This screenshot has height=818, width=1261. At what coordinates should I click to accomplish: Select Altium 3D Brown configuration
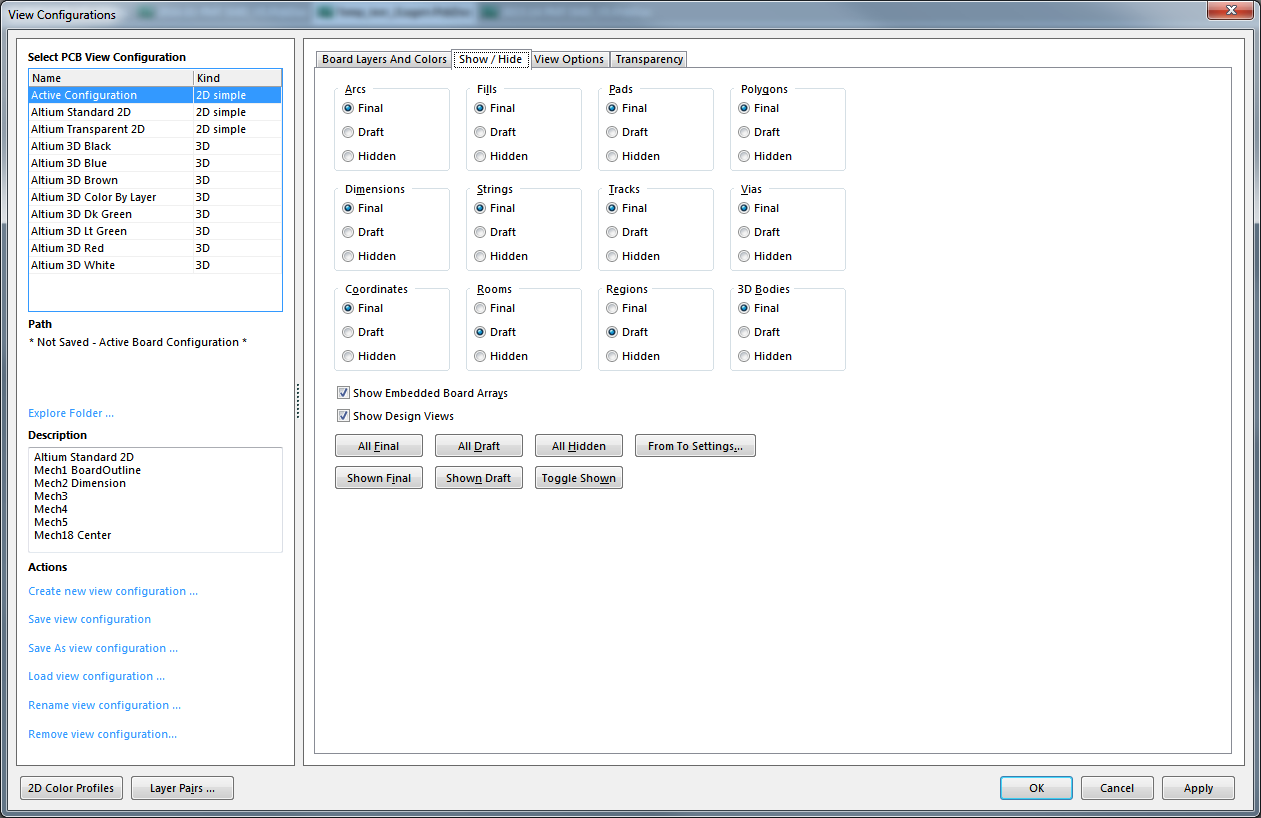[x=155, y=180]
